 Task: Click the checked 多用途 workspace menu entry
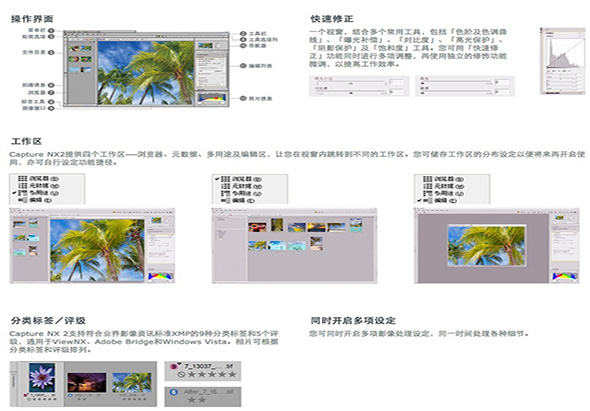pos(36,193)
